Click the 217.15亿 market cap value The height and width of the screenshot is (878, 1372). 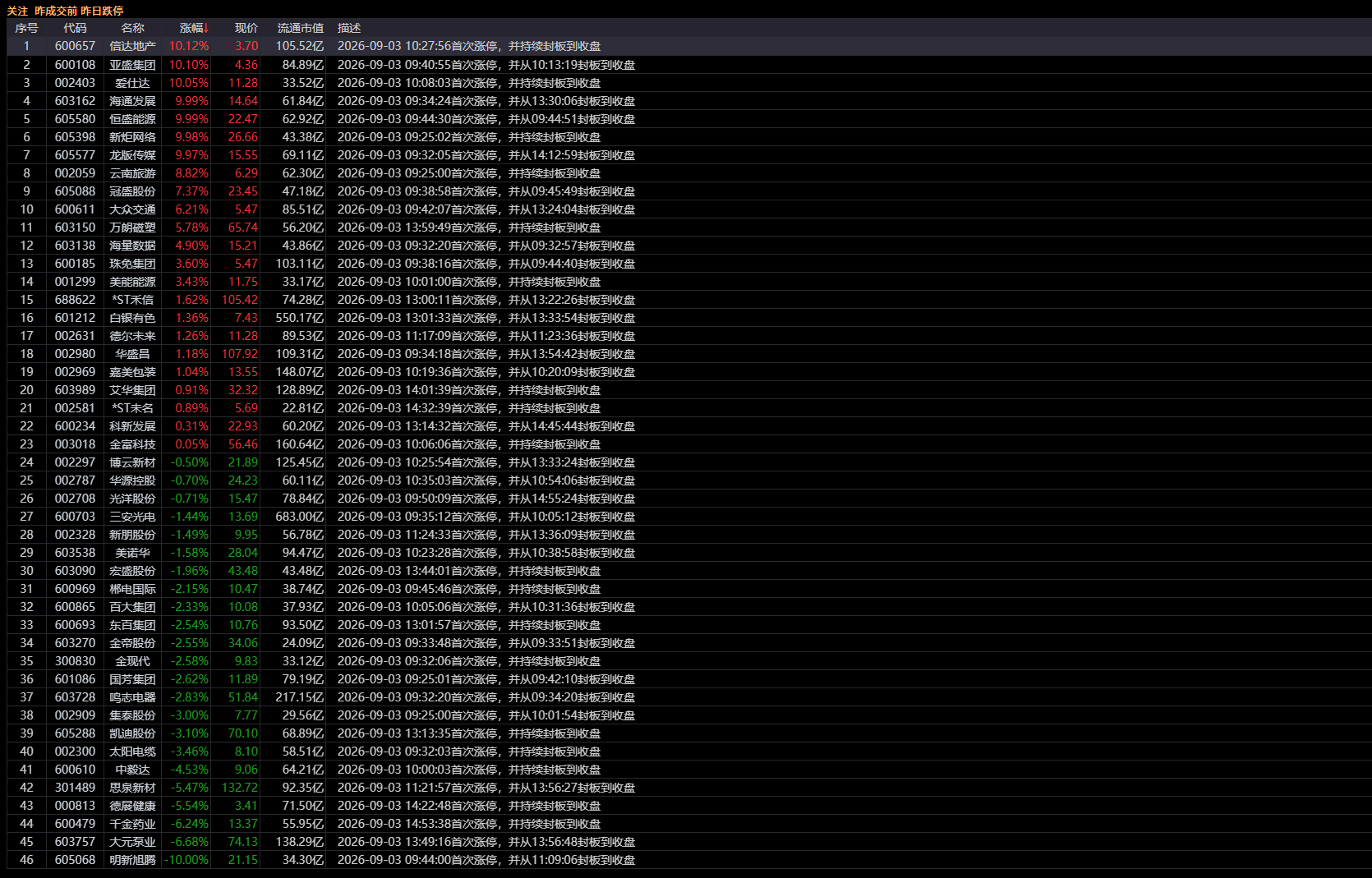coord(300,696)
